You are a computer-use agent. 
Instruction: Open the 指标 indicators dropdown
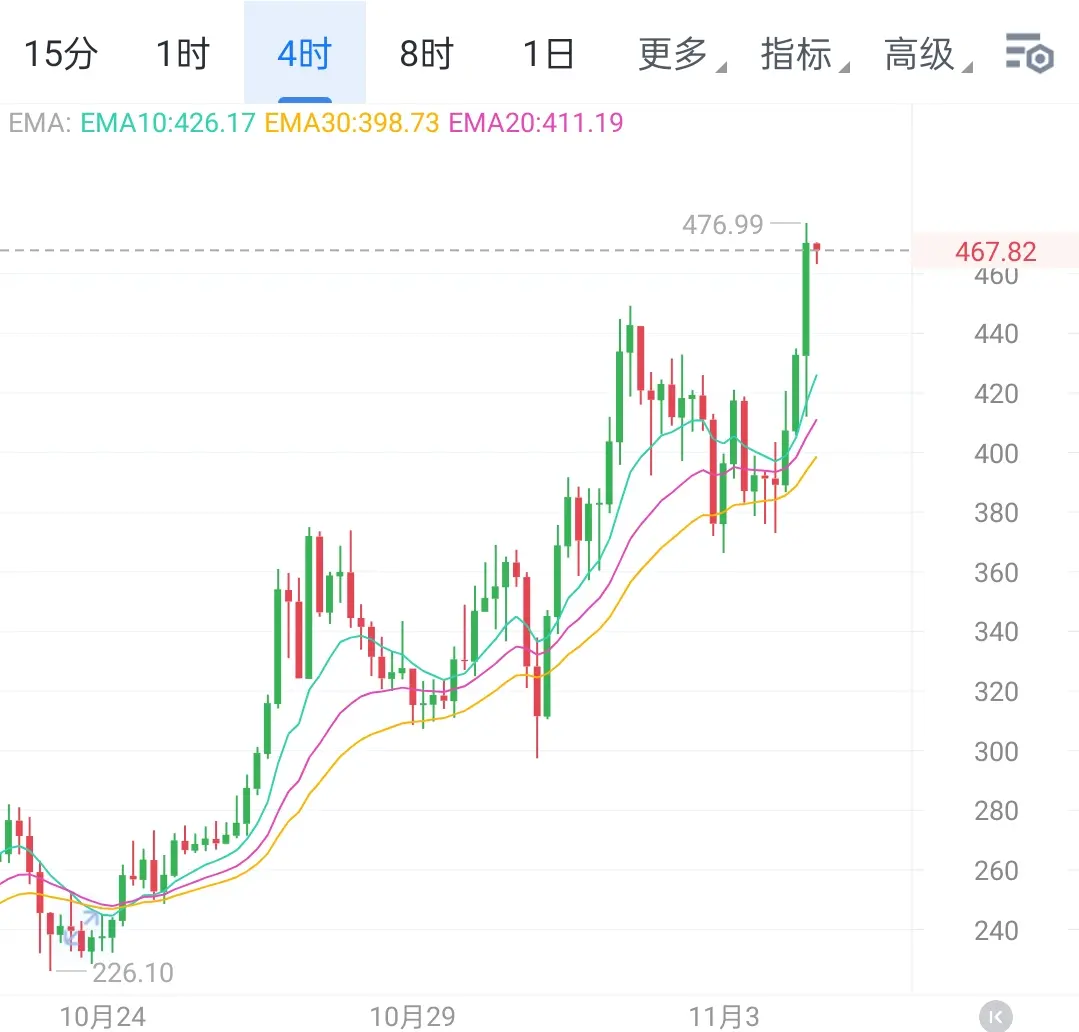804,54
